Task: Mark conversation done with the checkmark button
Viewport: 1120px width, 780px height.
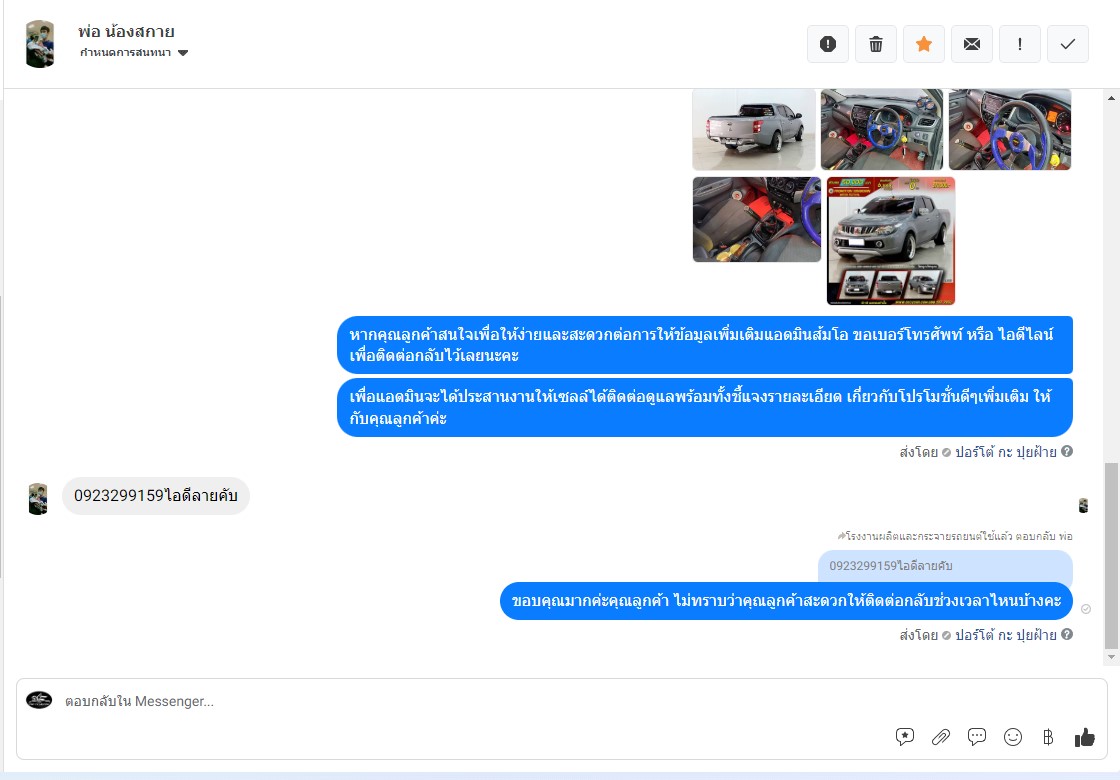Action: coord(1068,44)
